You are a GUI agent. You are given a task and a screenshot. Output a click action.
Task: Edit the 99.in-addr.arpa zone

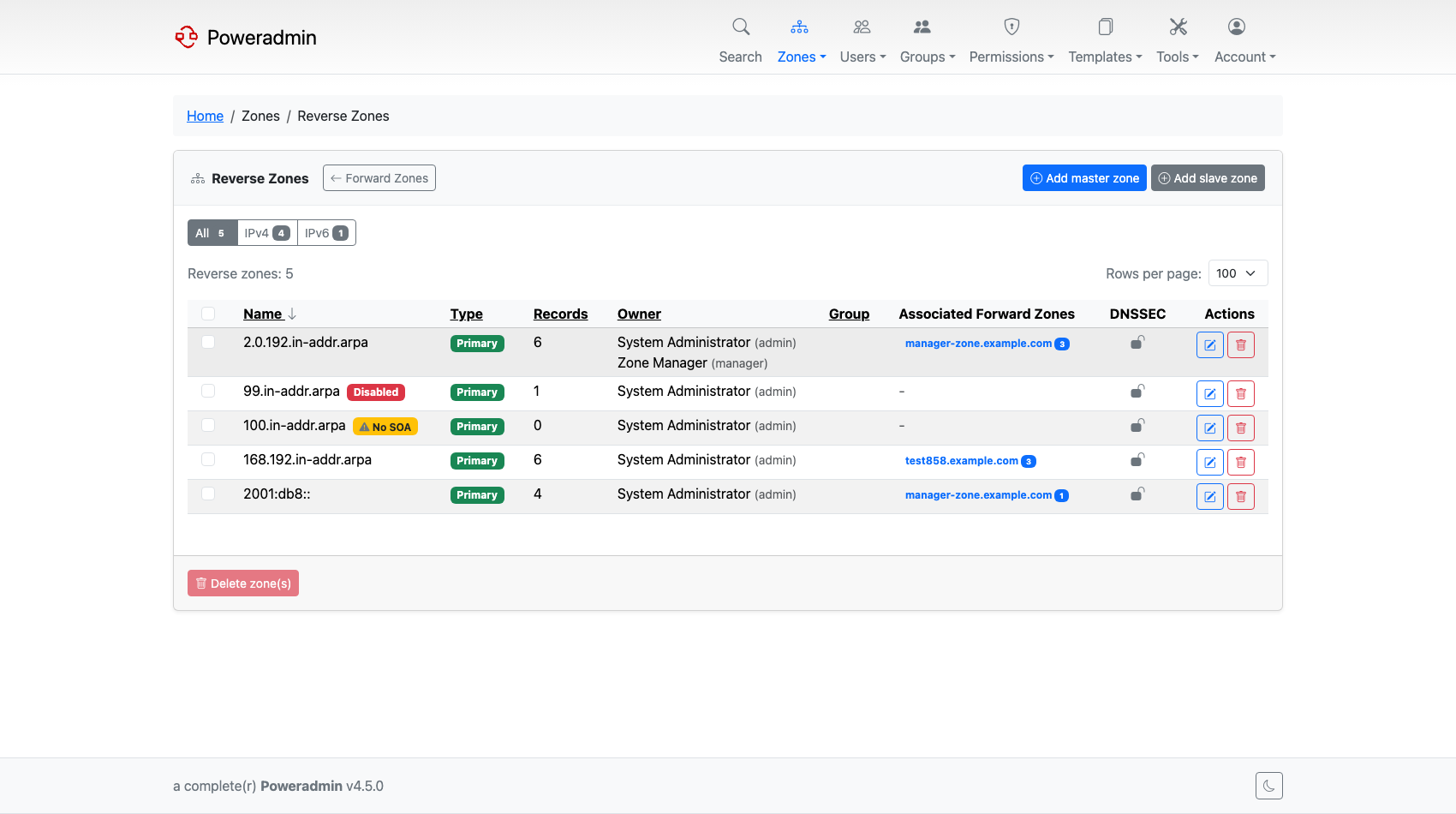(x=1210, y=394)
